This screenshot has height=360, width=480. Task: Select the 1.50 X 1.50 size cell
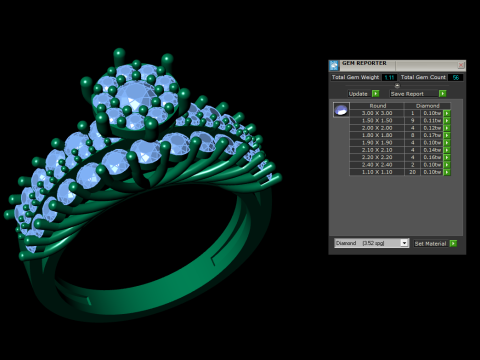tap(377, 121)
